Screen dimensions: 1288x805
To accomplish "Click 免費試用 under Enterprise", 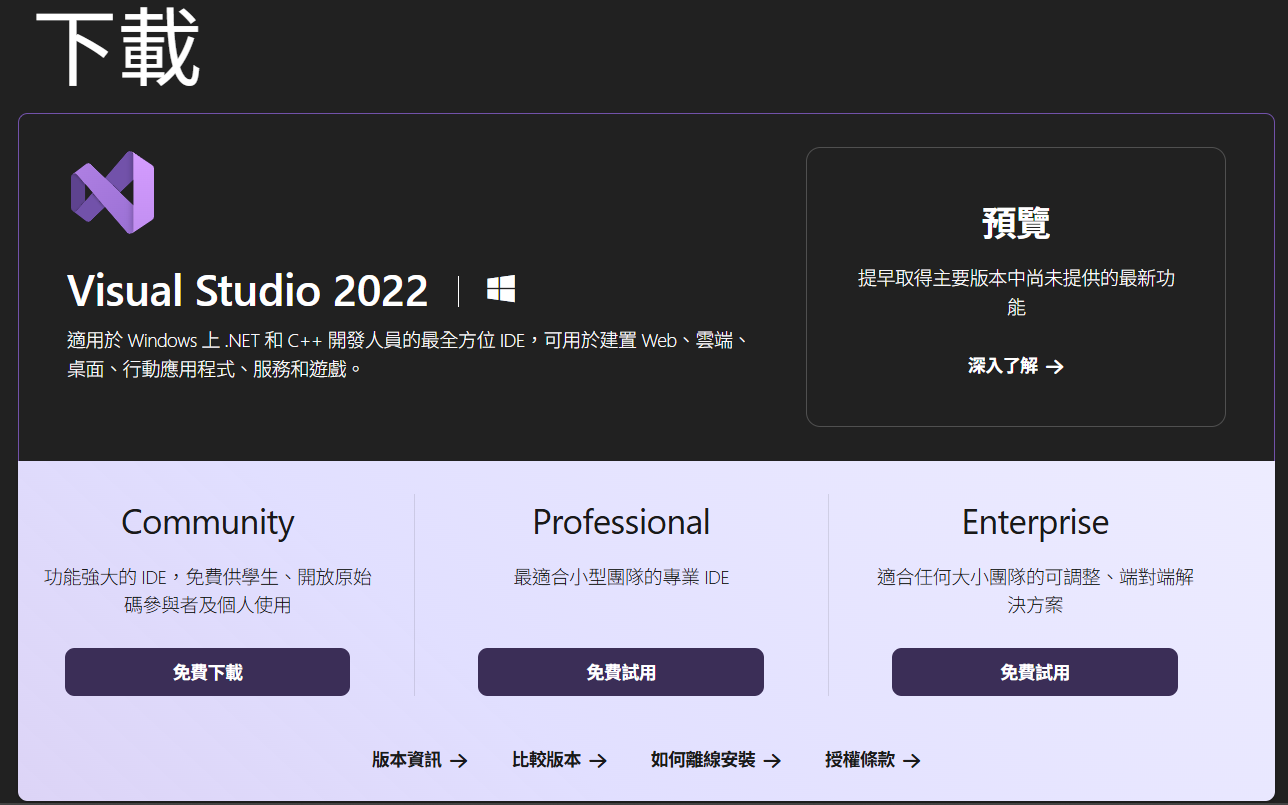I will [1035, 672].
